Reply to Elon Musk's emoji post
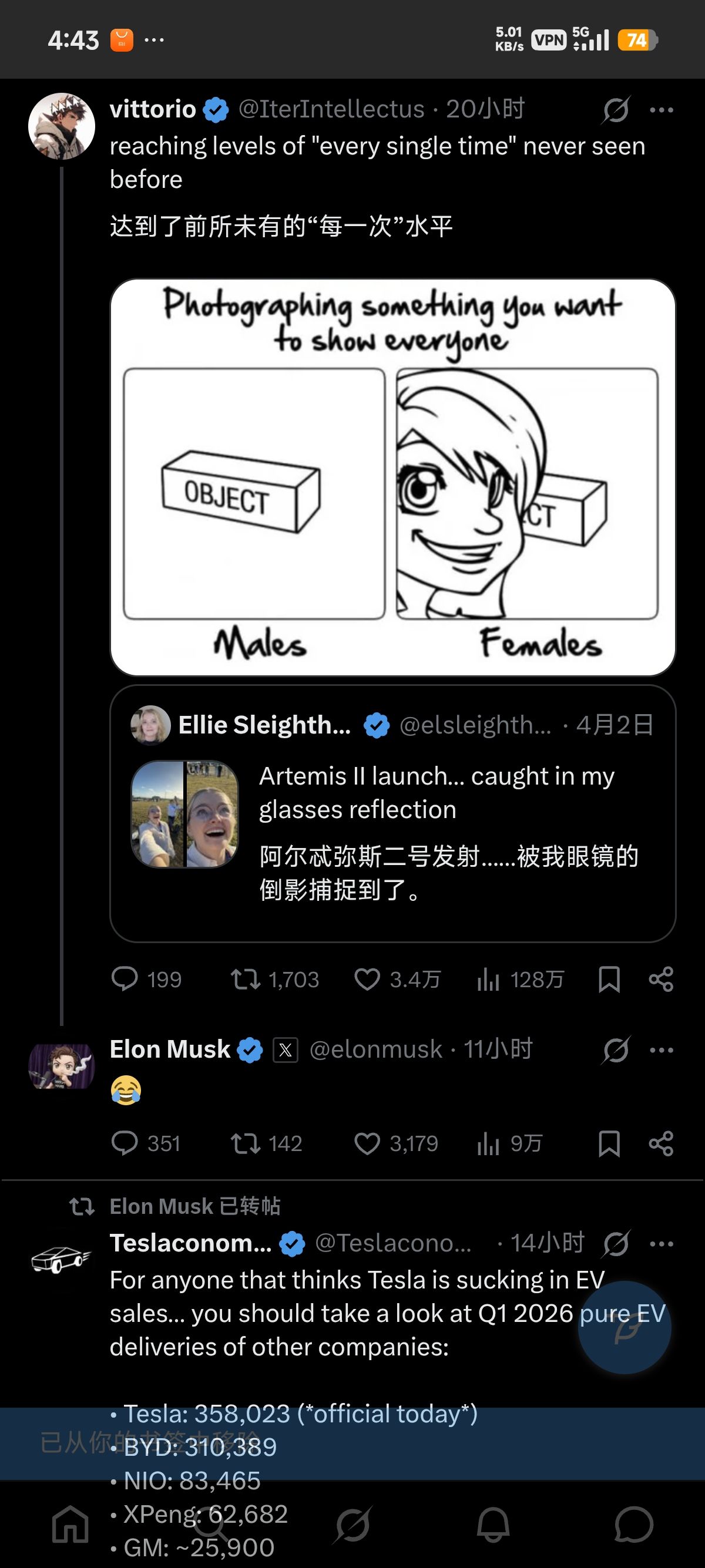 tap(125, 1144)
